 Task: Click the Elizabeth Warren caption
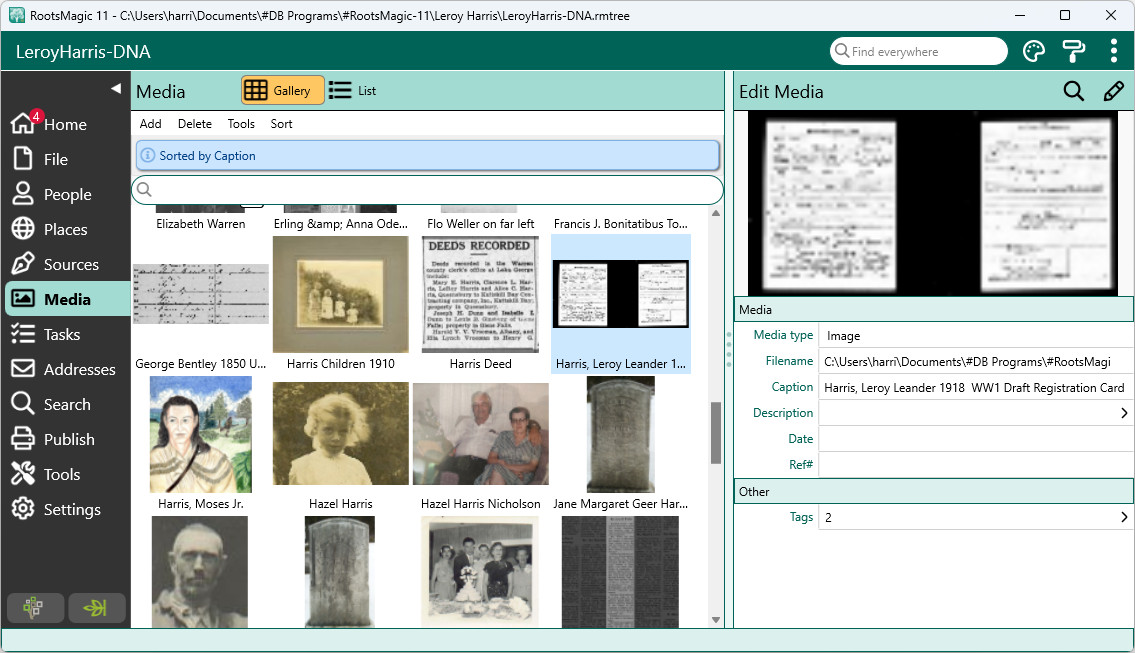coord(201,224)
